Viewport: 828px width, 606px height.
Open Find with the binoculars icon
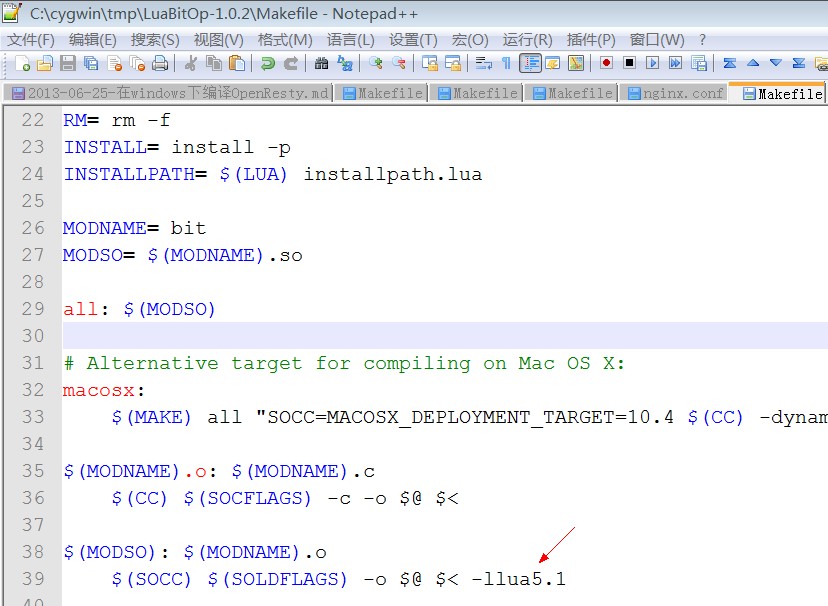click(x=321, y=63)
